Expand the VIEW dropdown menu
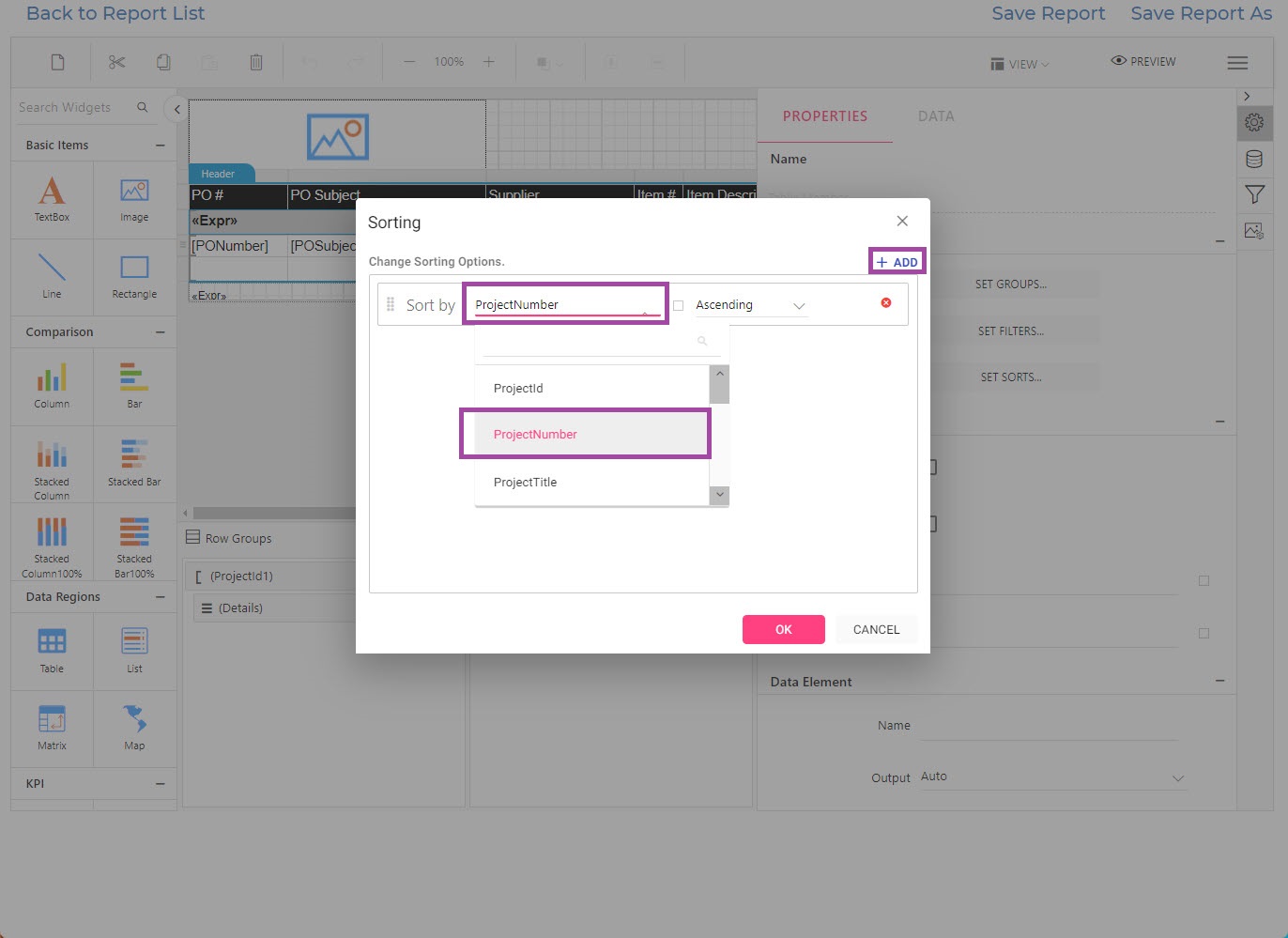Viewport: 1288px width, 938px height. coord(1020,64)
